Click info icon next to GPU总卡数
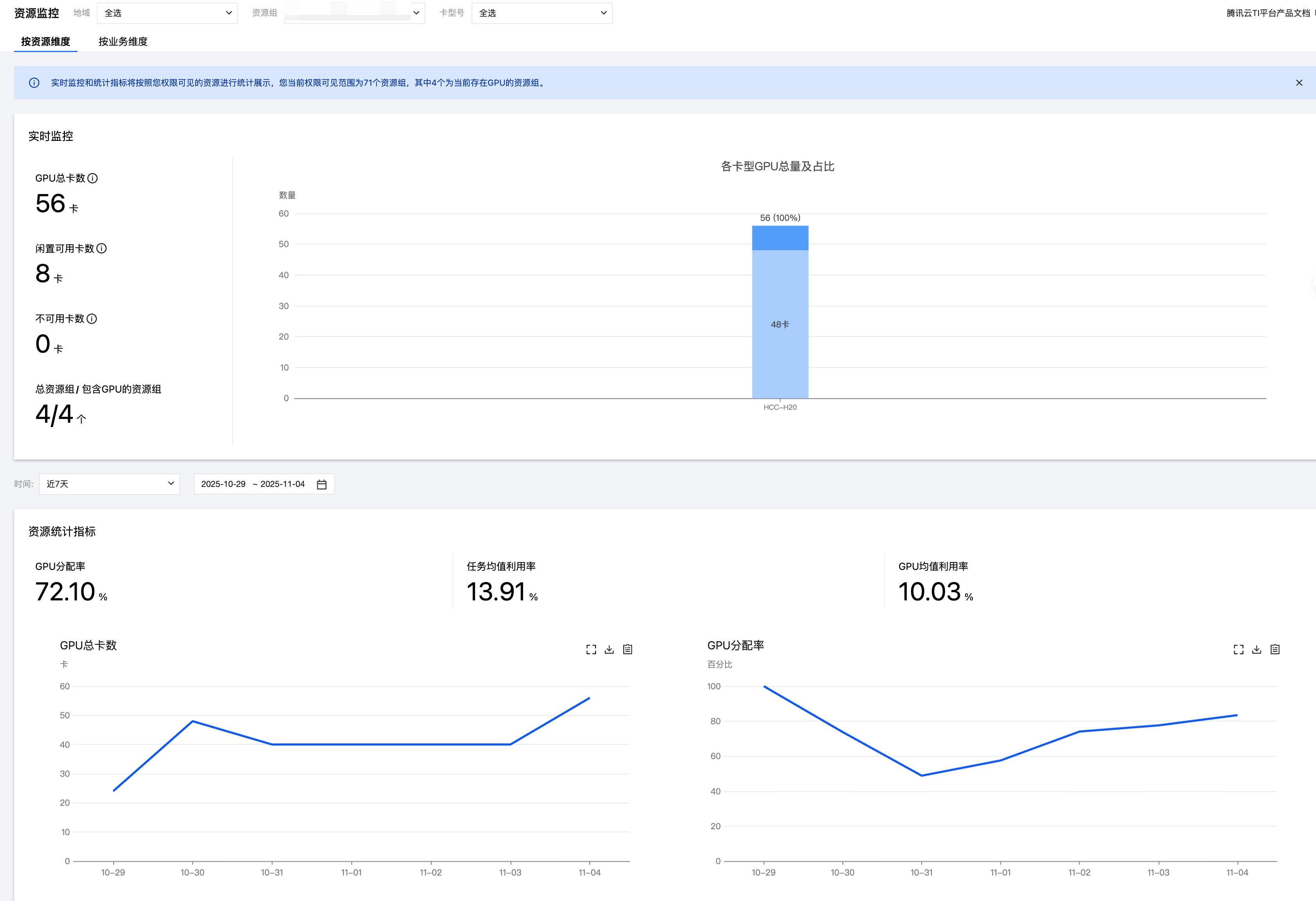This screenshot has width=1316, height=901. (x=93, y=178)
